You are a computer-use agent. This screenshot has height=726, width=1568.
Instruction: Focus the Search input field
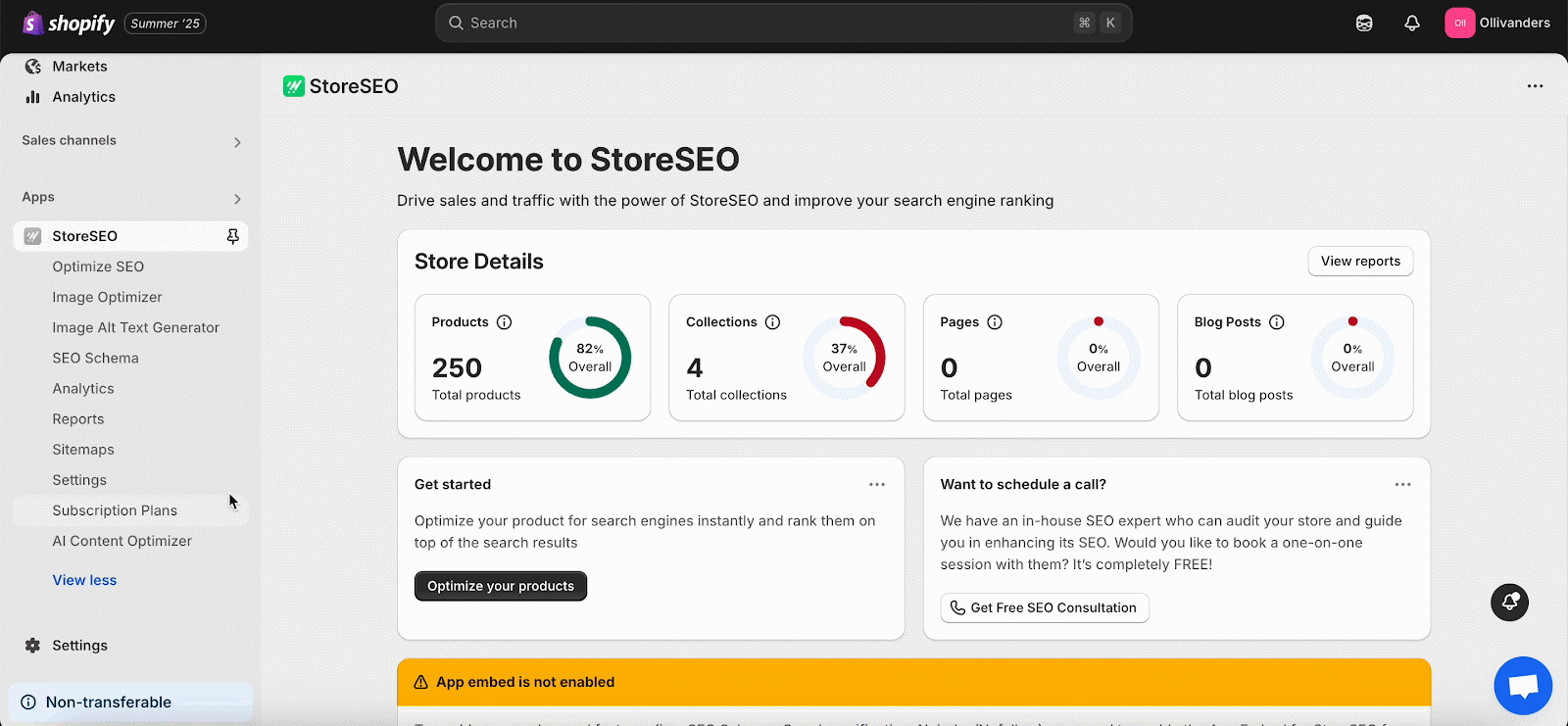coord(784,23)
